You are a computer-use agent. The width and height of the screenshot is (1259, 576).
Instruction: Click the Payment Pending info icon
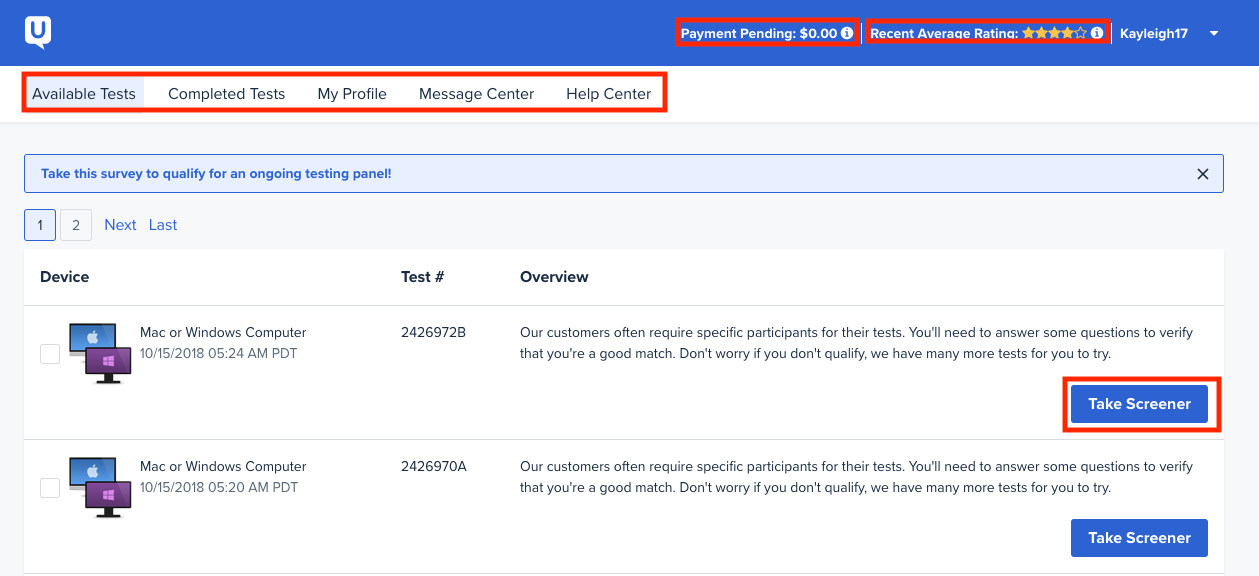847,33
